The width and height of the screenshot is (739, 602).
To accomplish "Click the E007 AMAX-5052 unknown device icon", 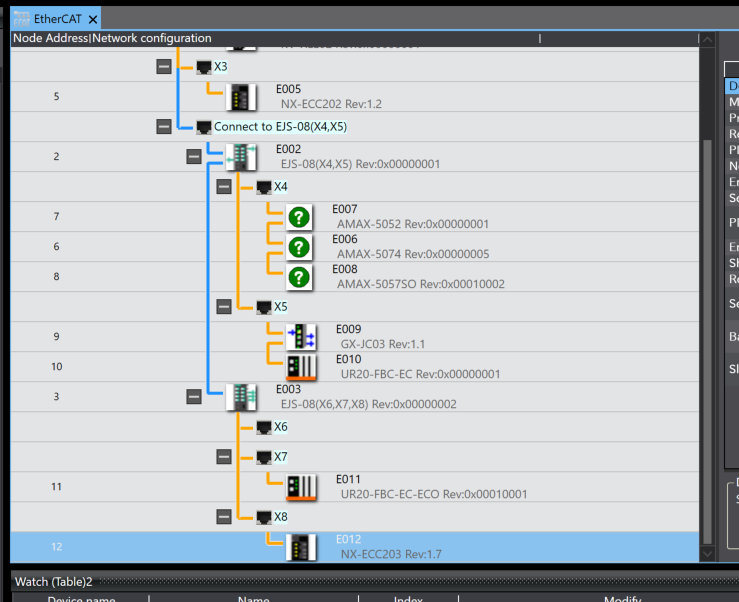I will pos(298,218).
